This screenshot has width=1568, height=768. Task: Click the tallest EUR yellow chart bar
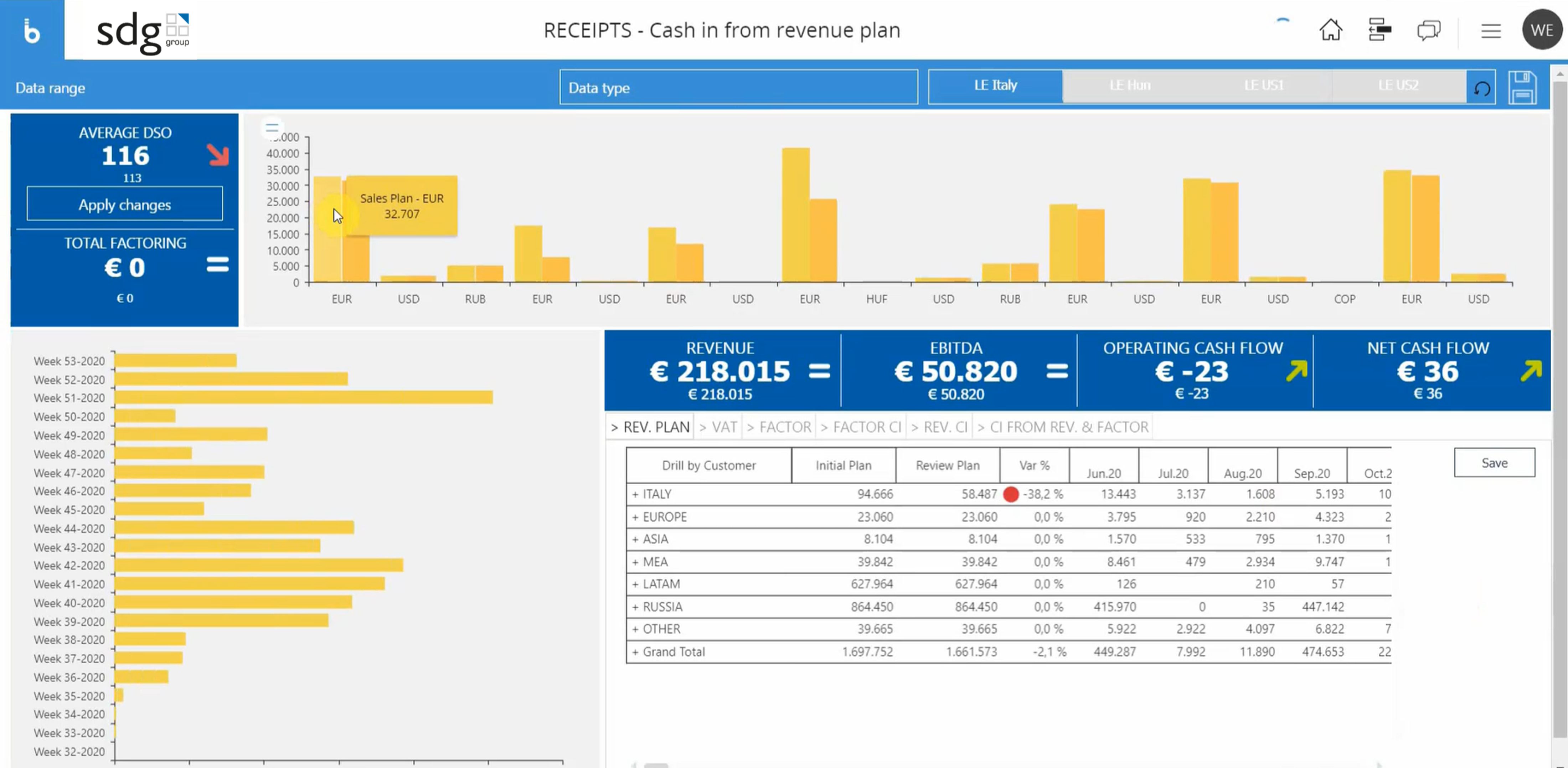coord(795,215)
